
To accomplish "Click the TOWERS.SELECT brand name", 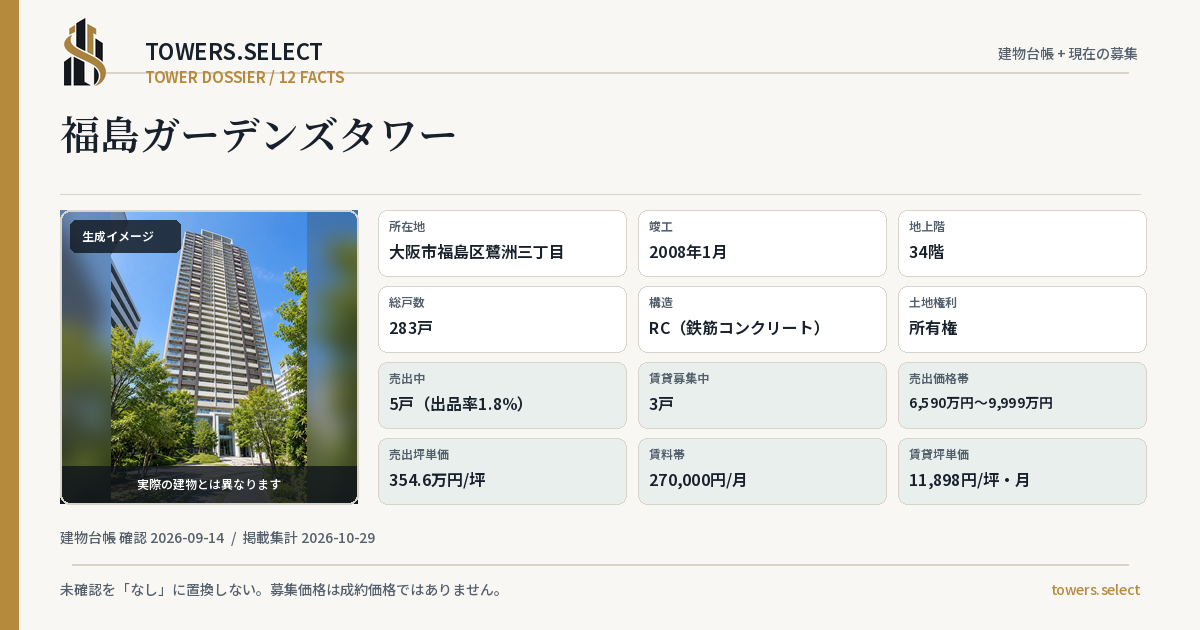I will (234, 52).
